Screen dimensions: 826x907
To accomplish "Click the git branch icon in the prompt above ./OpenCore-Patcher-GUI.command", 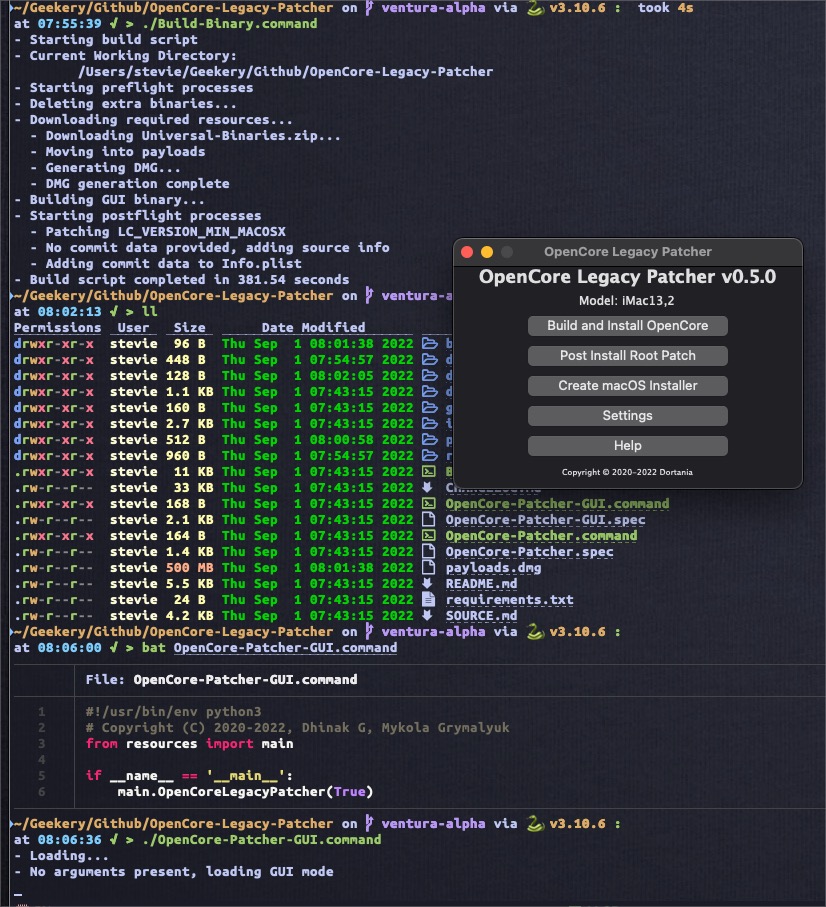I will point(369,824).
